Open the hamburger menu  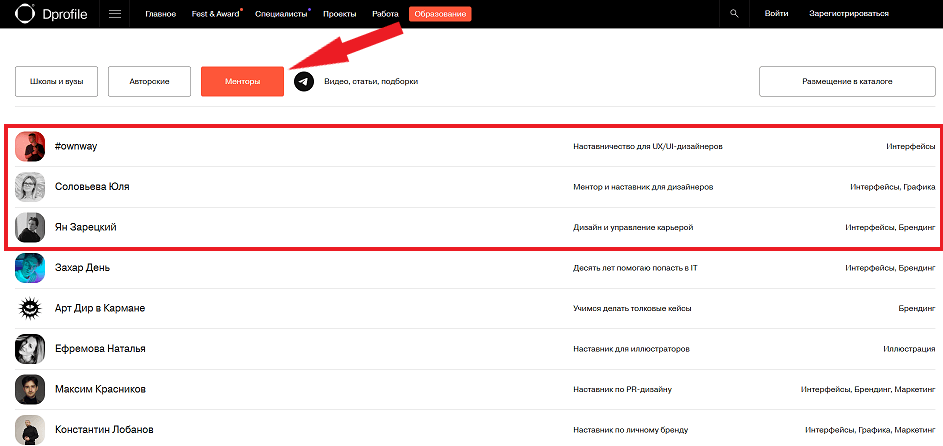115,14
